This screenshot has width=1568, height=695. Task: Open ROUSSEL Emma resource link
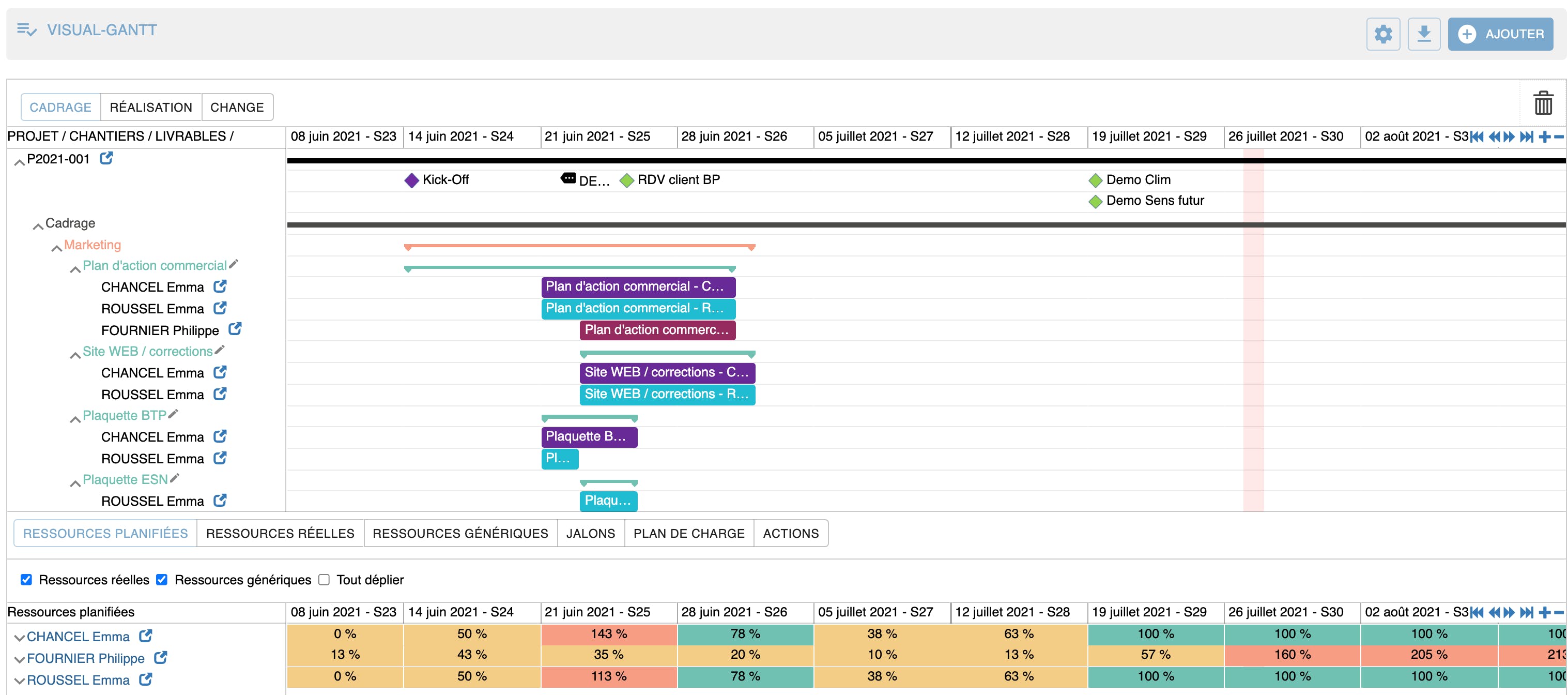pos(145,679)
